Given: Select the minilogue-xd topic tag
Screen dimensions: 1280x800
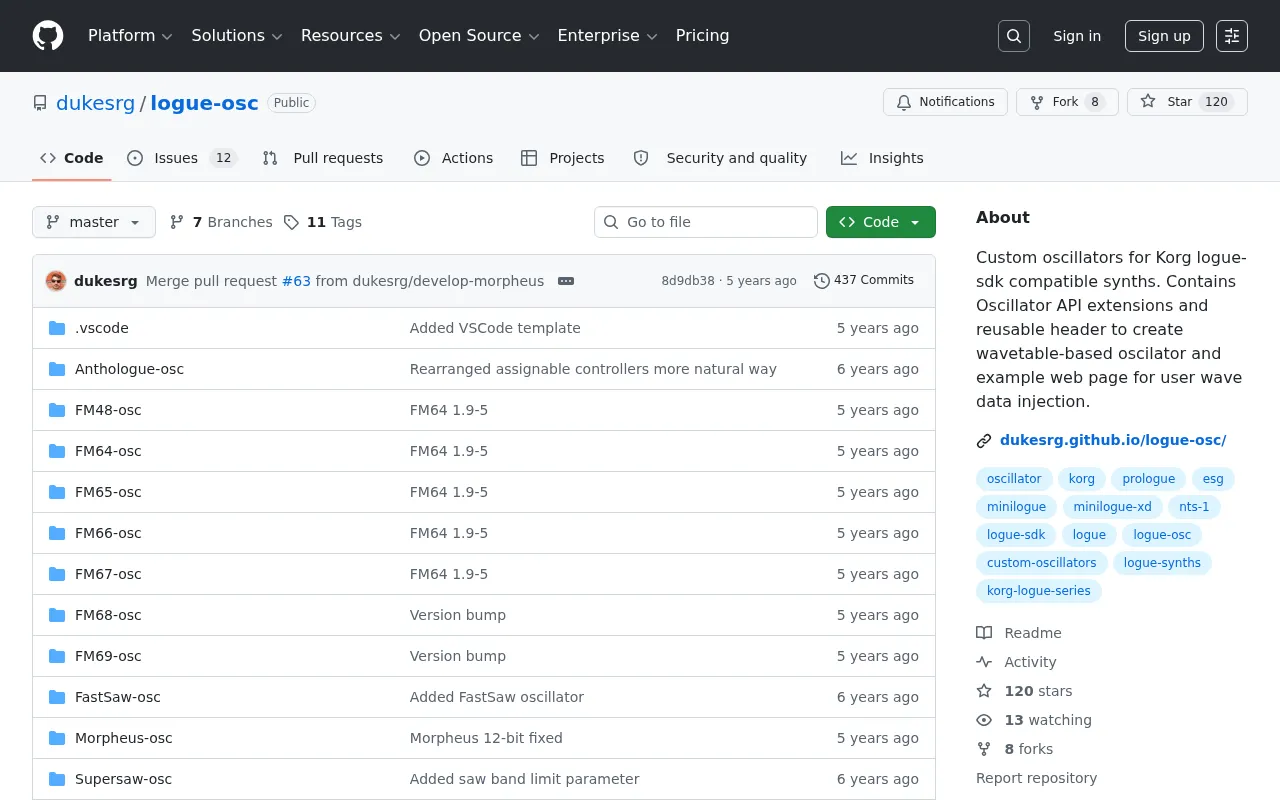Looking at the screenshot, I should (1112, 507).
